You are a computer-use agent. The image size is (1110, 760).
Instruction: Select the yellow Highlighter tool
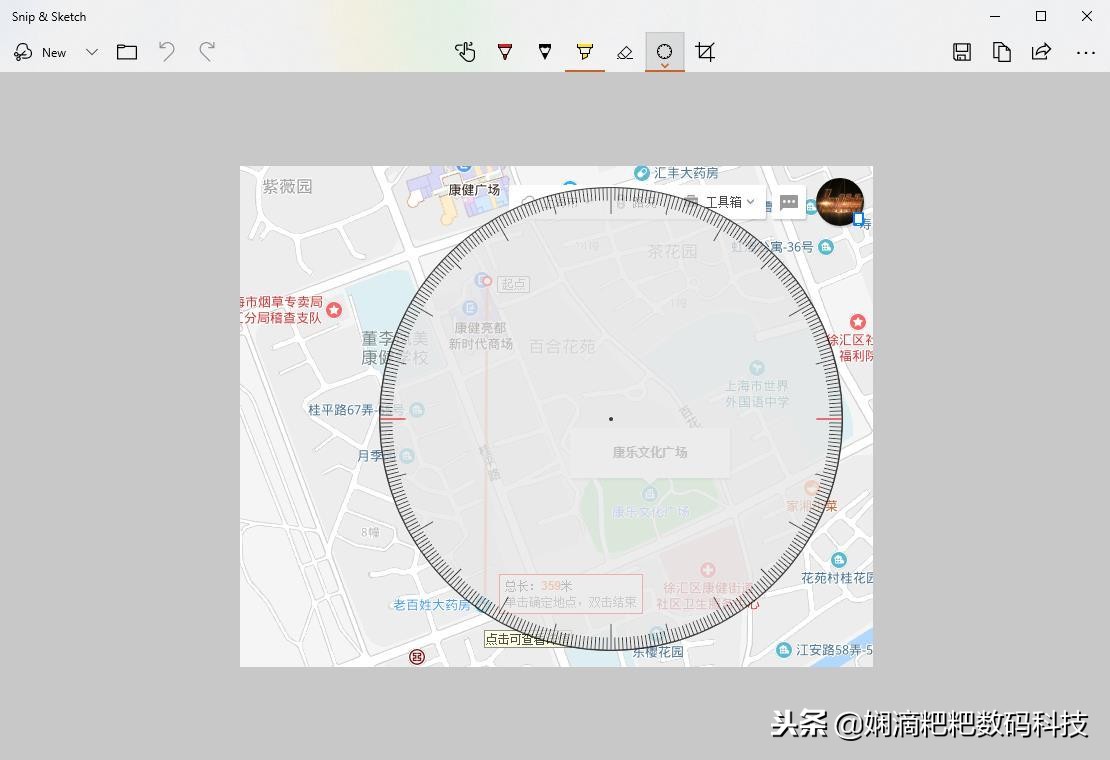585,52
